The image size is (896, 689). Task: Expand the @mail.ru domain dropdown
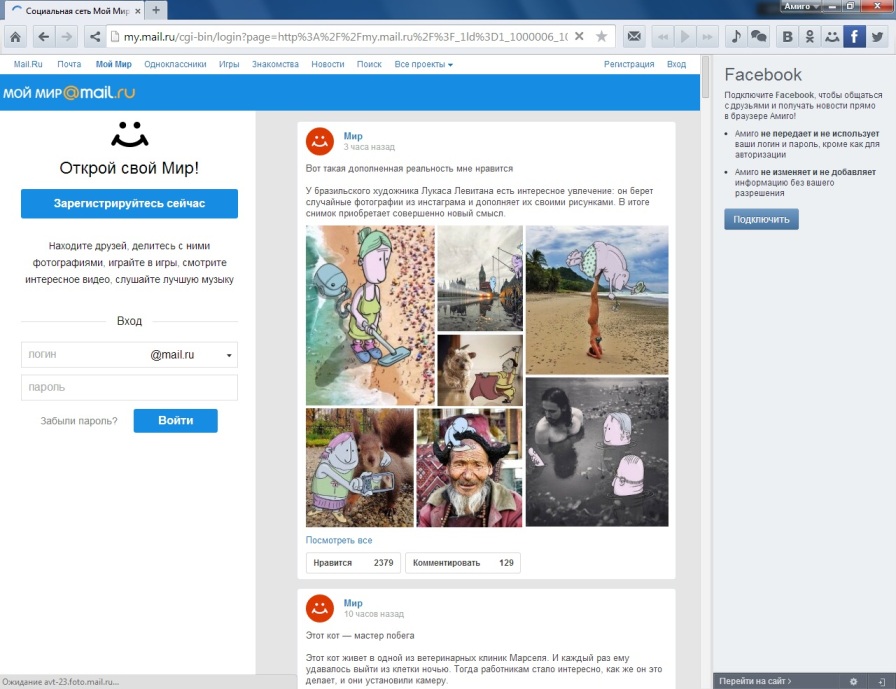(x=230, y=355)
